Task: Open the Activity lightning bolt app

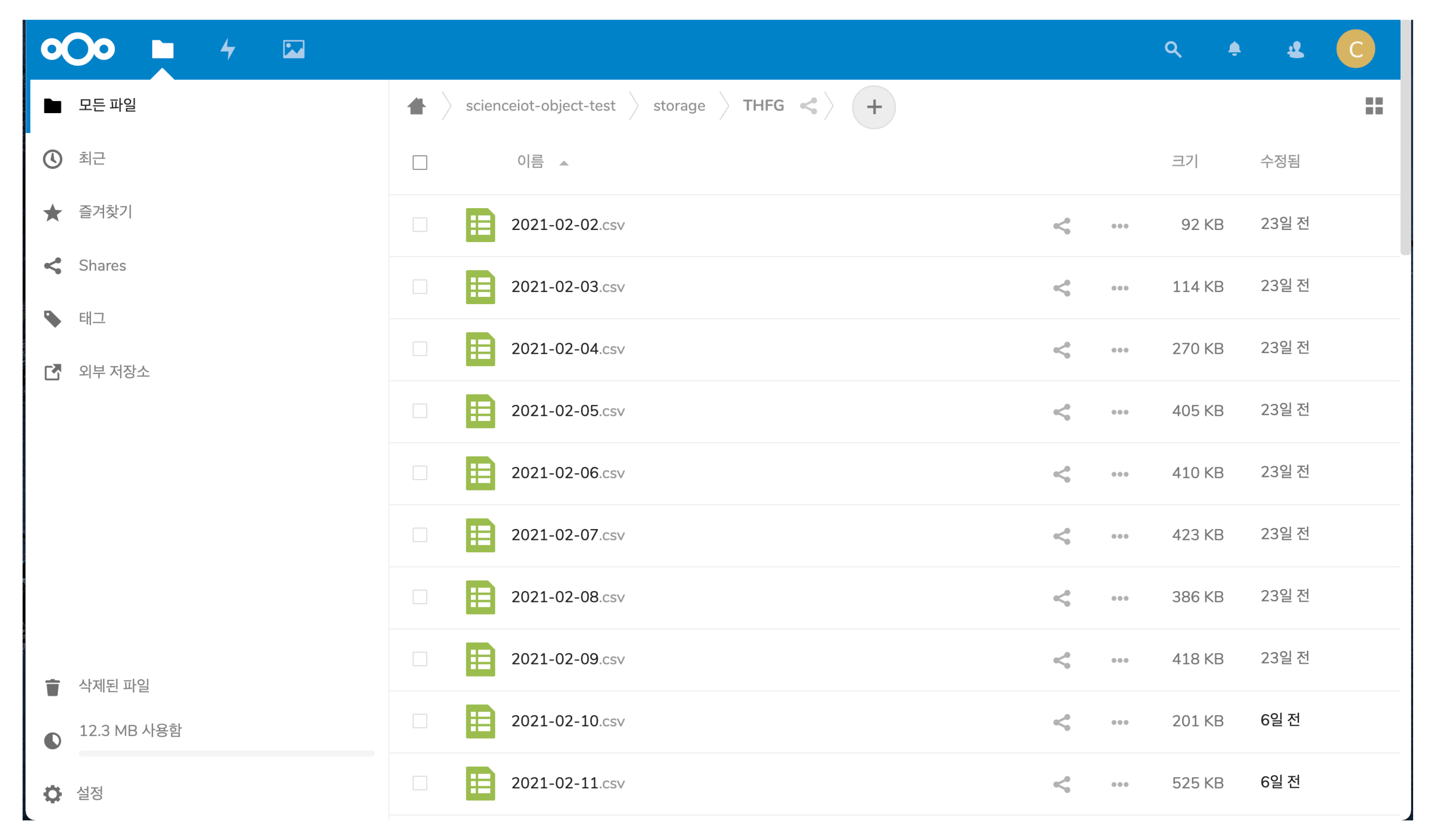Action: (227, 49)
